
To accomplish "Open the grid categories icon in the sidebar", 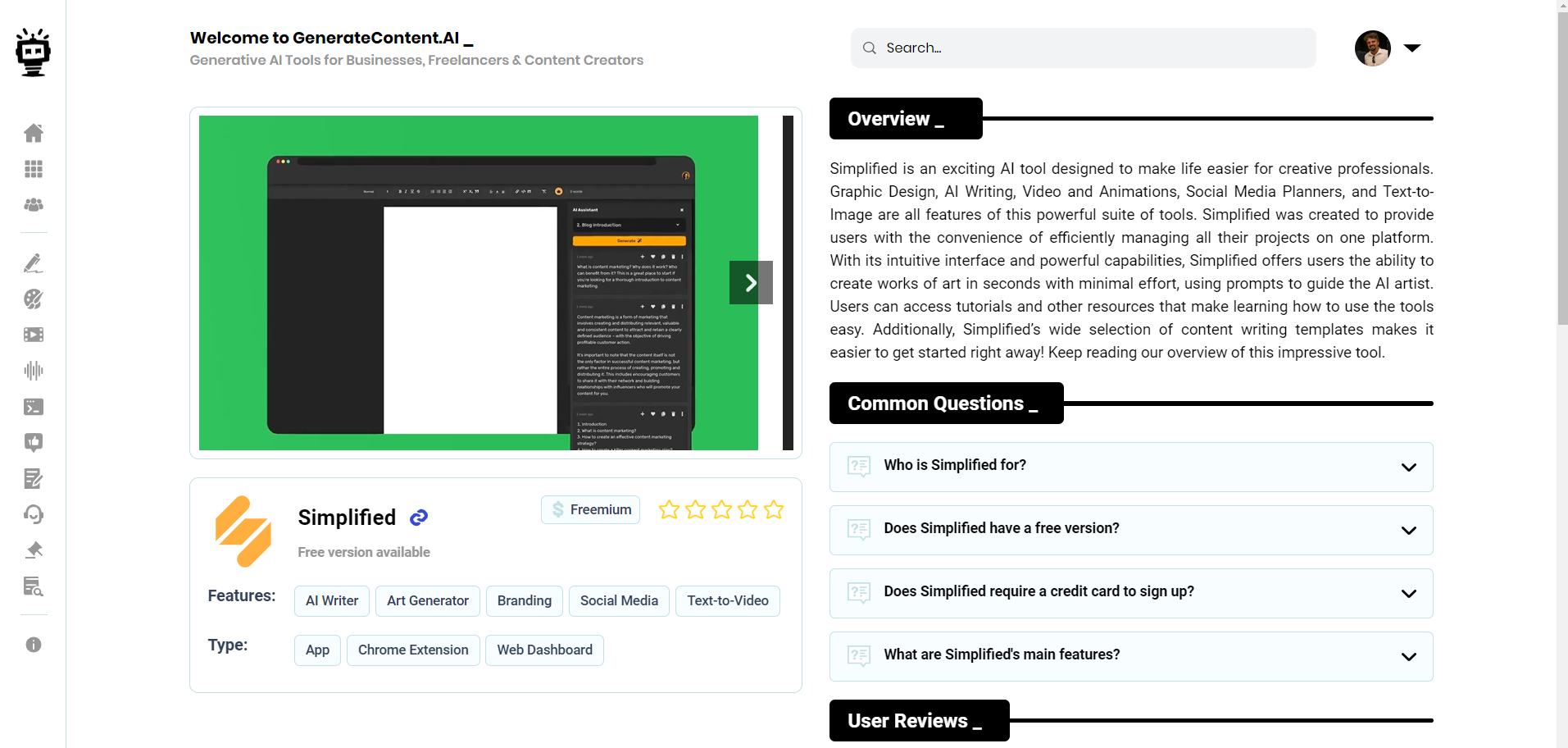I will click(x=34, y=169).
